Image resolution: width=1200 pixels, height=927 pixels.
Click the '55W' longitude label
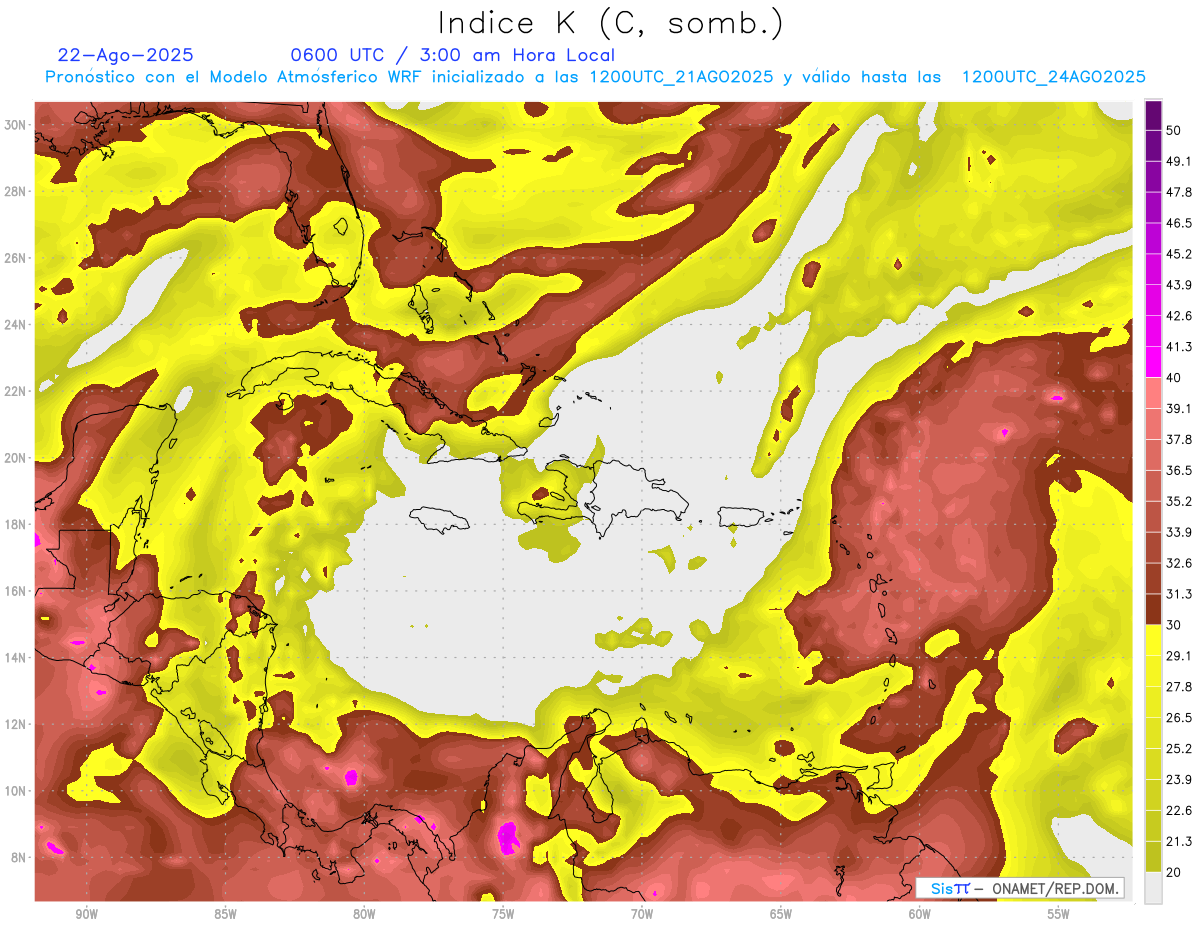(1059, 914)
